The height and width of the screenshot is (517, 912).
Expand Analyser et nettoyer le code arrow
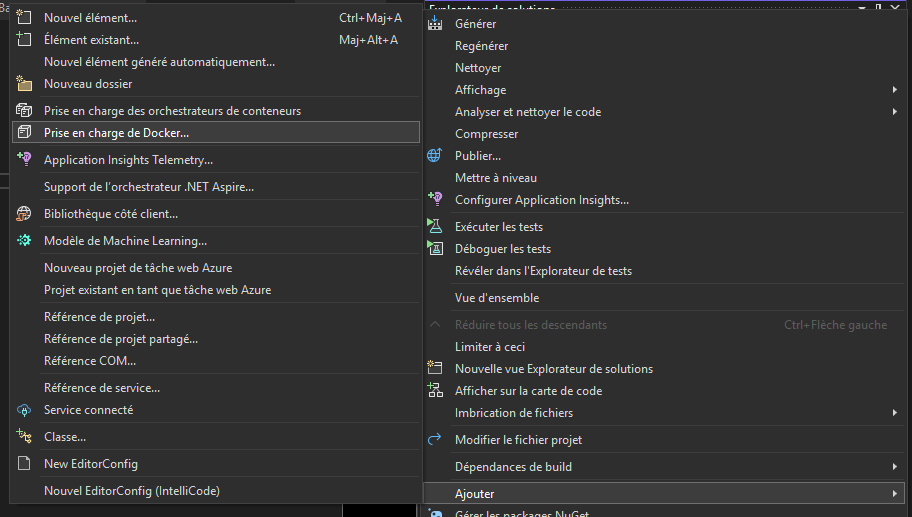[x=895, y=112]
